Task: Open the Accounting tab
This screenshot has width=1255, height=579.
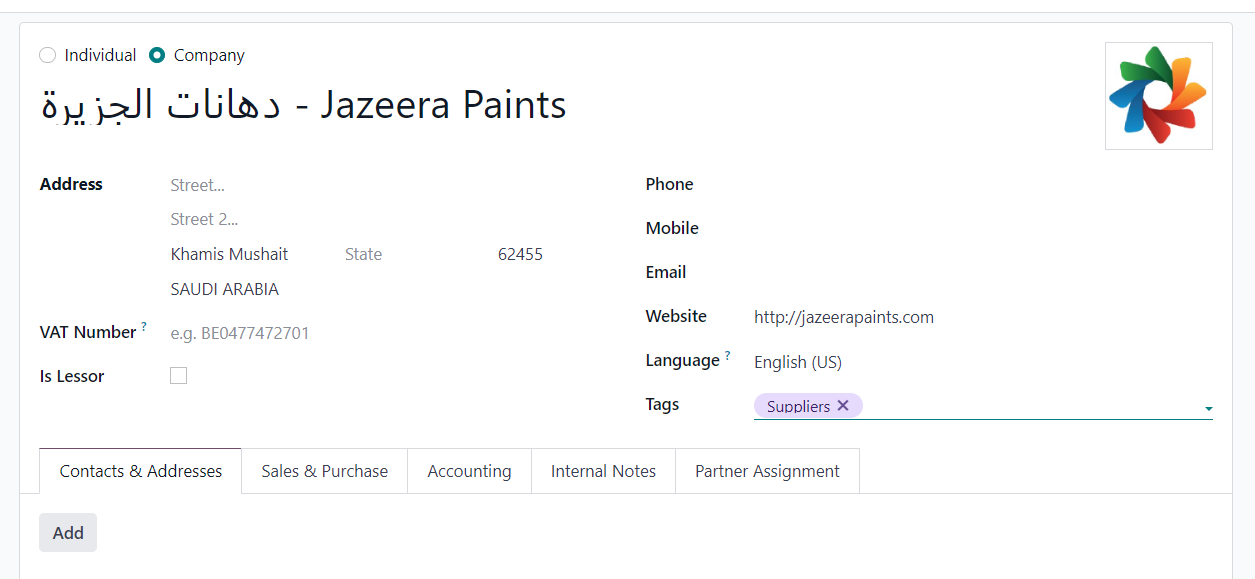Action: click(469, 471)
